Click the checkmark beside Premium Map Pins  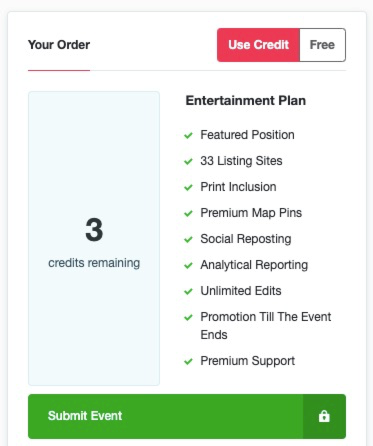click(188, 213)
